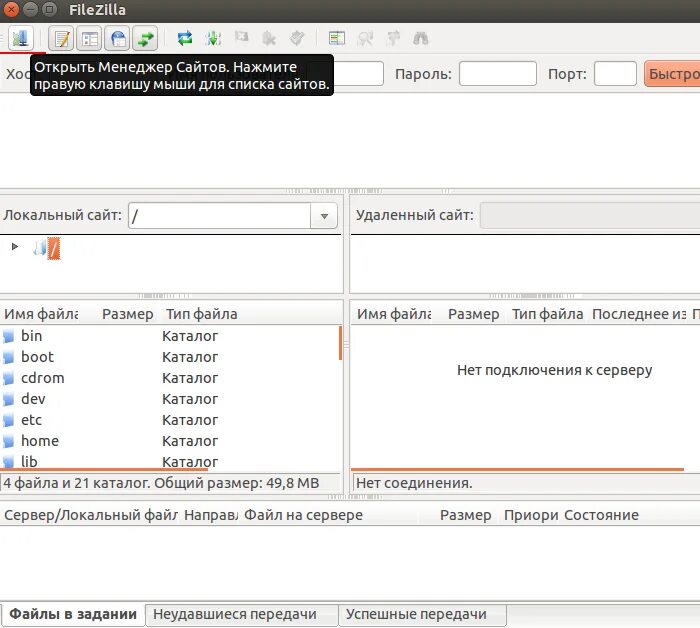Click the Нет подключения к серверу message
700x628 pixels.
(554, 370)
